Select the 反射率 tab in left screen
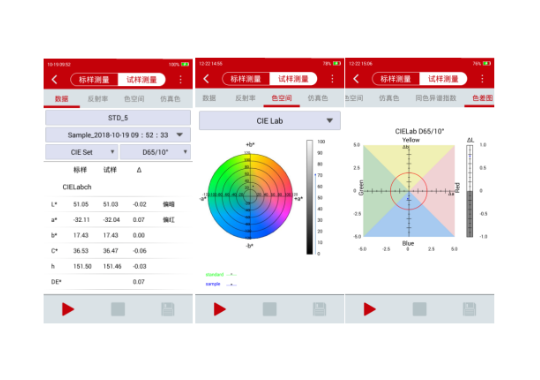 click(x=98, y=99)
